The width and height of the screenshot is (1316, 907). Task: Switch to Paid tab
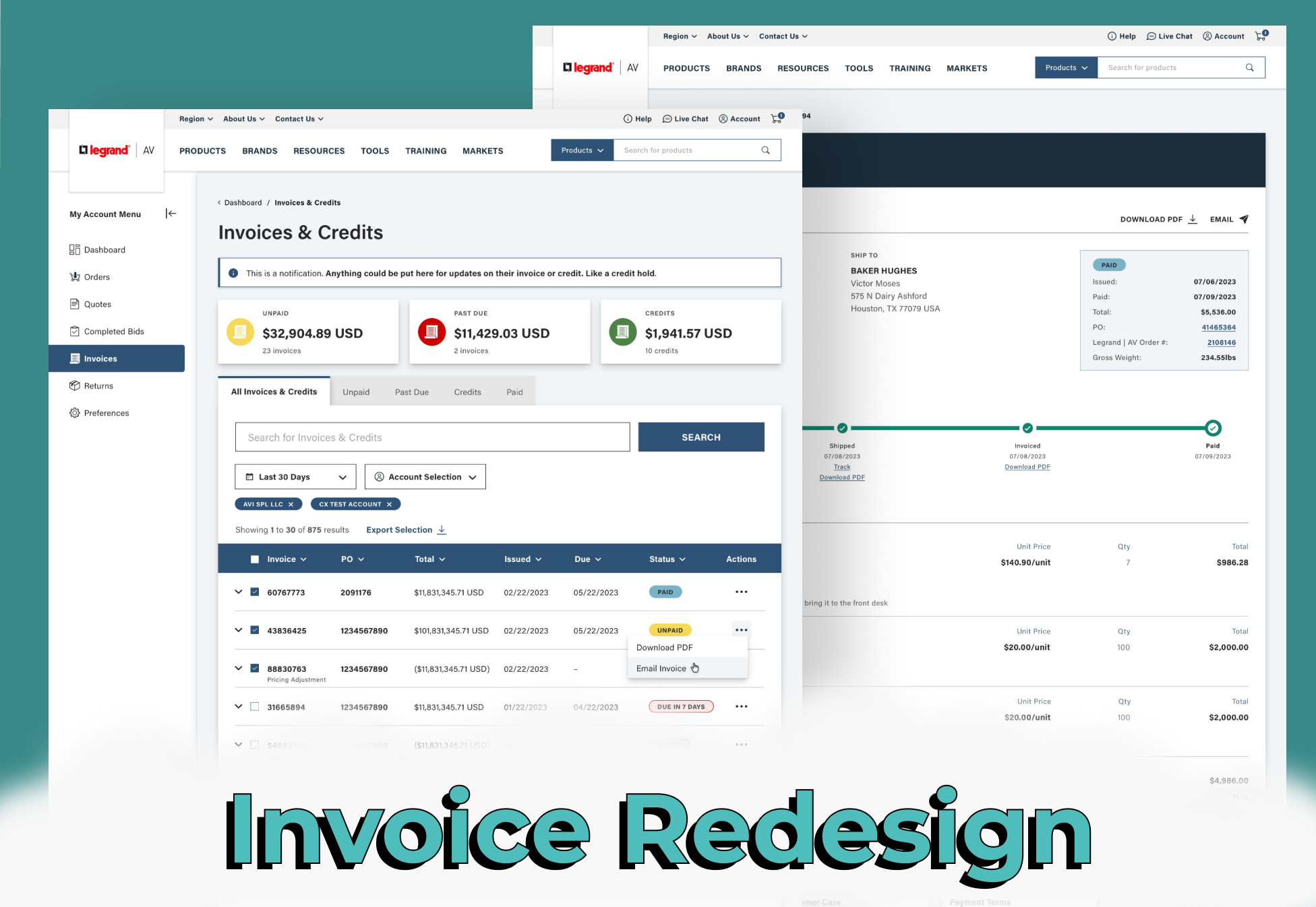click(515, 392)
